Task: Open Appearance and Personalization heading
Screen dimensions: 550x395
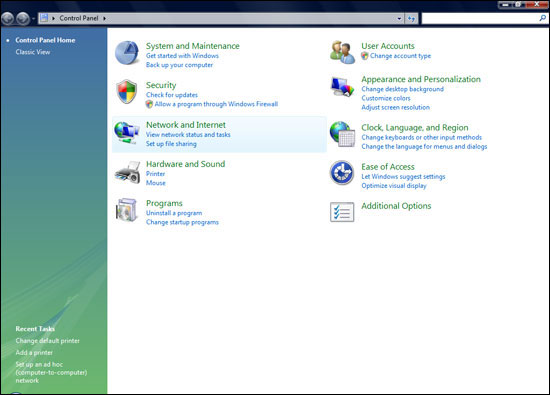Action: pyautogui.click(x=421, y=79)
